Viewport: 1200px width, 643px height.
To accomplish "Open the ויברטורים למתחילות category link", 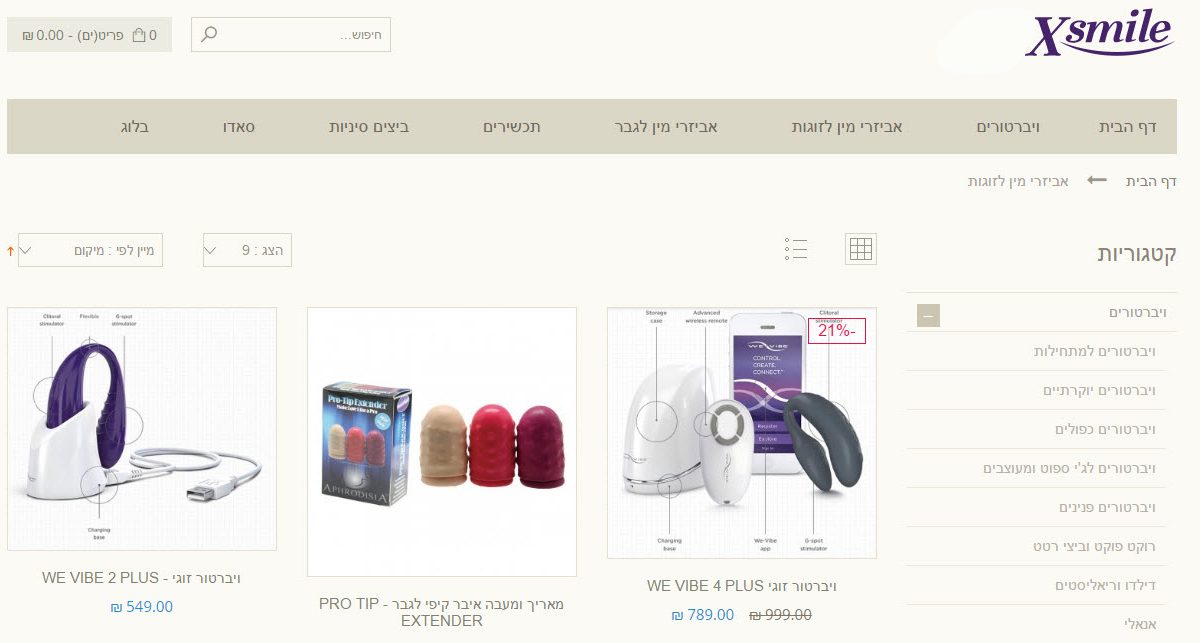I will tap(1095, 351).
